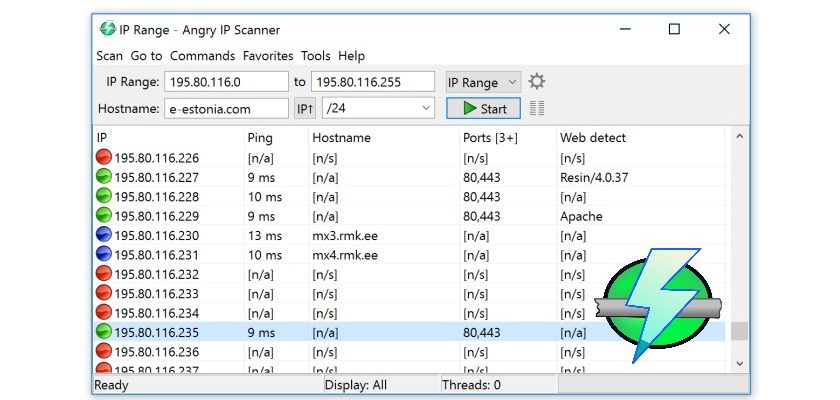Click the blue status dot for 195.80.116.230
The height and width of the screenshot is (400, 840).
(103, 235)
